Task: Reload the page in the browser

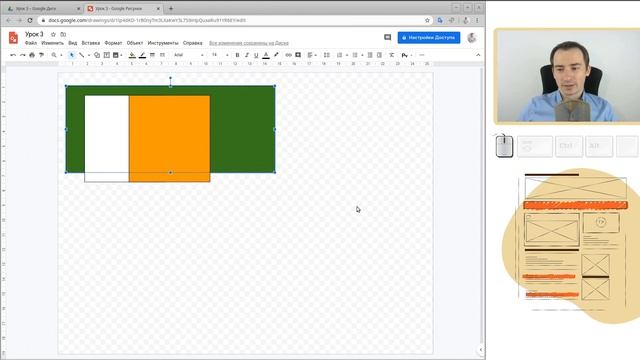Action: click(30, 20)
